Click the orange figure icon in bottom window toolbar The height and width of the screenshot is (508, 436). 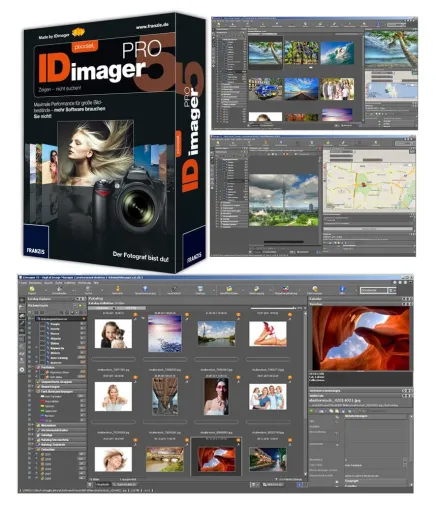click(117, 289)
